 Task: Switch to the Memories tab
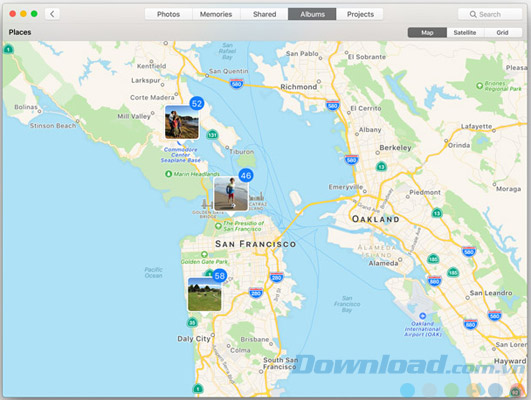pos(216,14)
